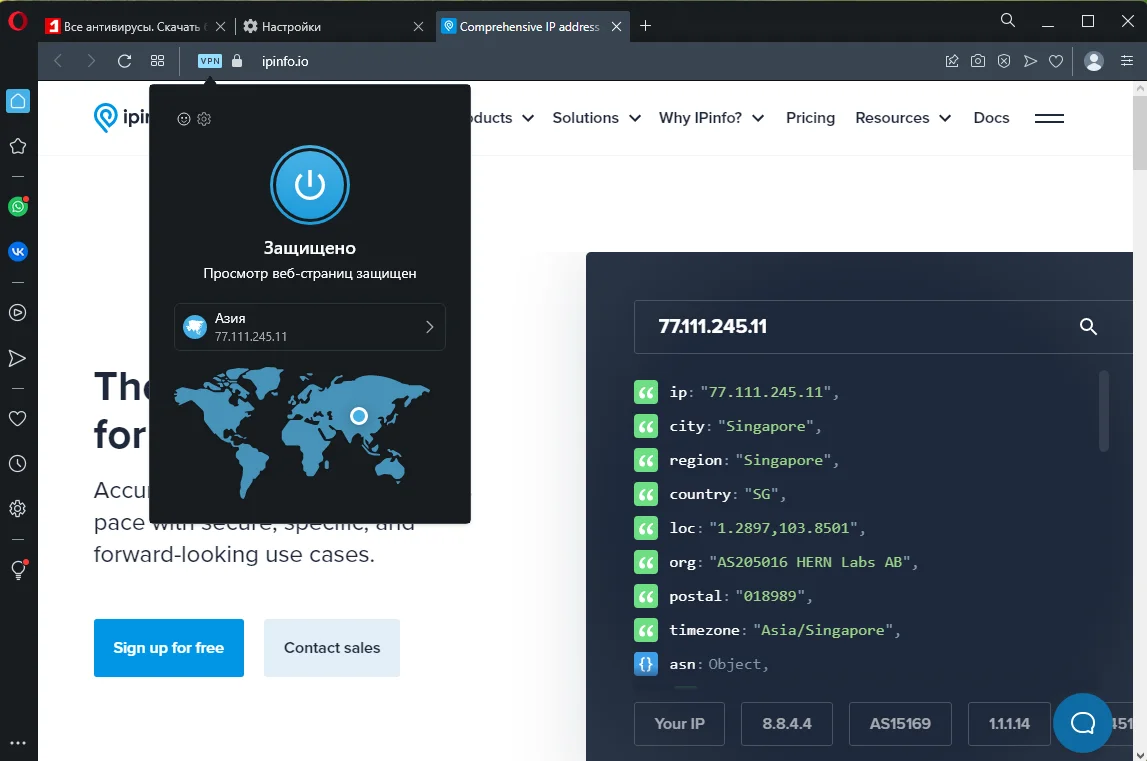This screenshot has height=761, width=1147.
Task: Open sidebar history clock icon
Action: point(17,464)
